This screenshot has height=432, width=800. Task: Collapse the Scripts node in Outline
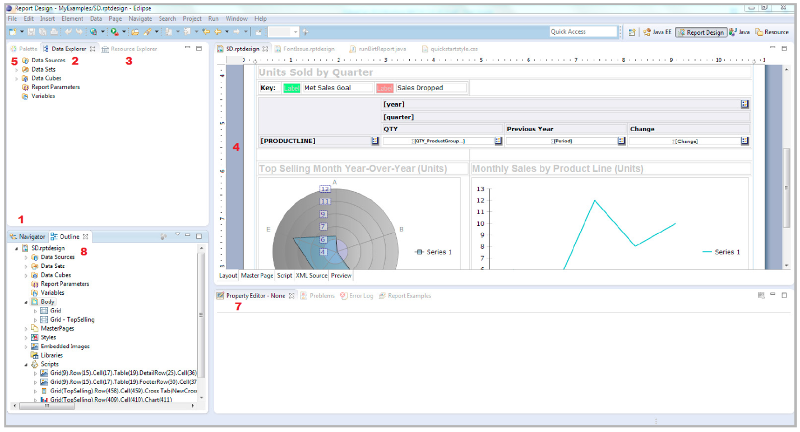click(x=26, y=365)
